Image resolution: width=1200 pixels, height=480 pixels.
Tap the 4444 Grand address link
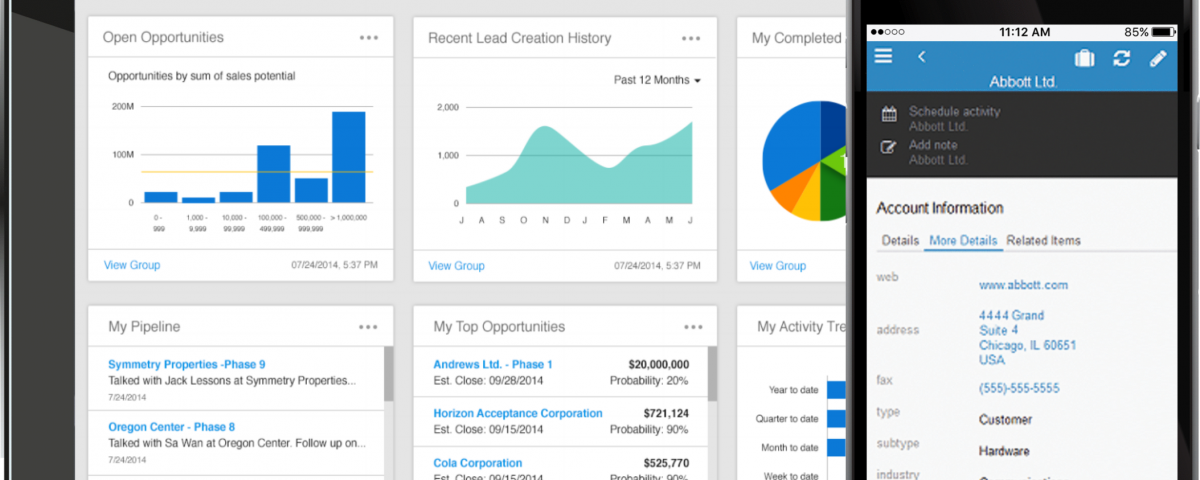[1027, 337]
